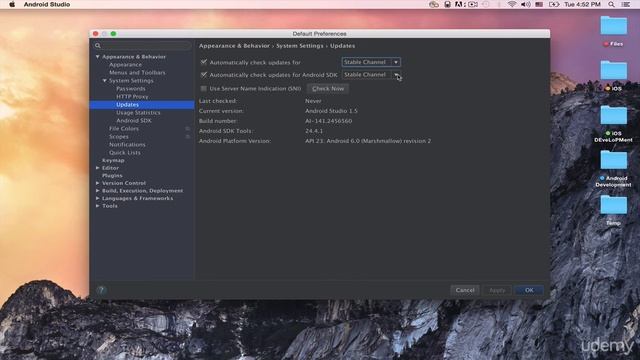This screenshot has width=640, height=360.
Task: Select HTTP Proxy settings item
Action: [132, 97]
